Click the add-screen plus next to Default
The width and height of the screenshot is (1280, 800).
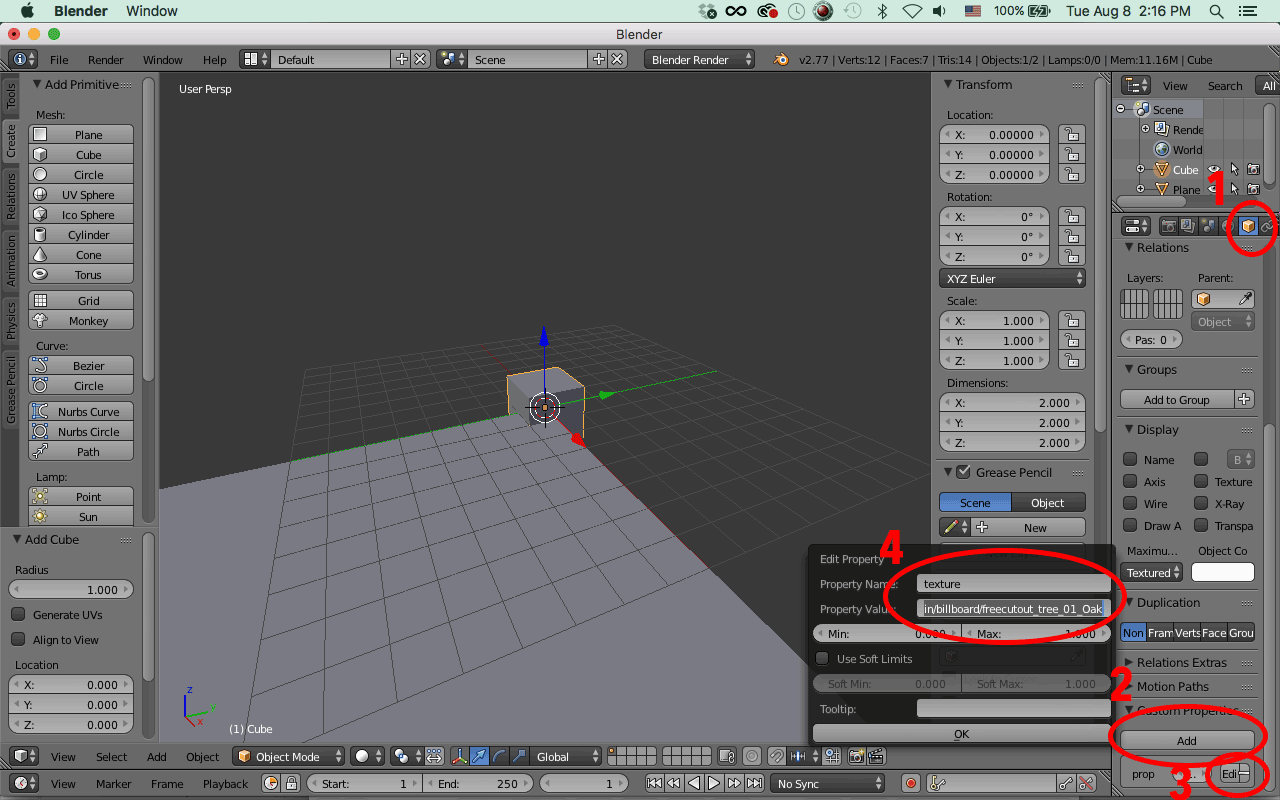tap(401, 59)
